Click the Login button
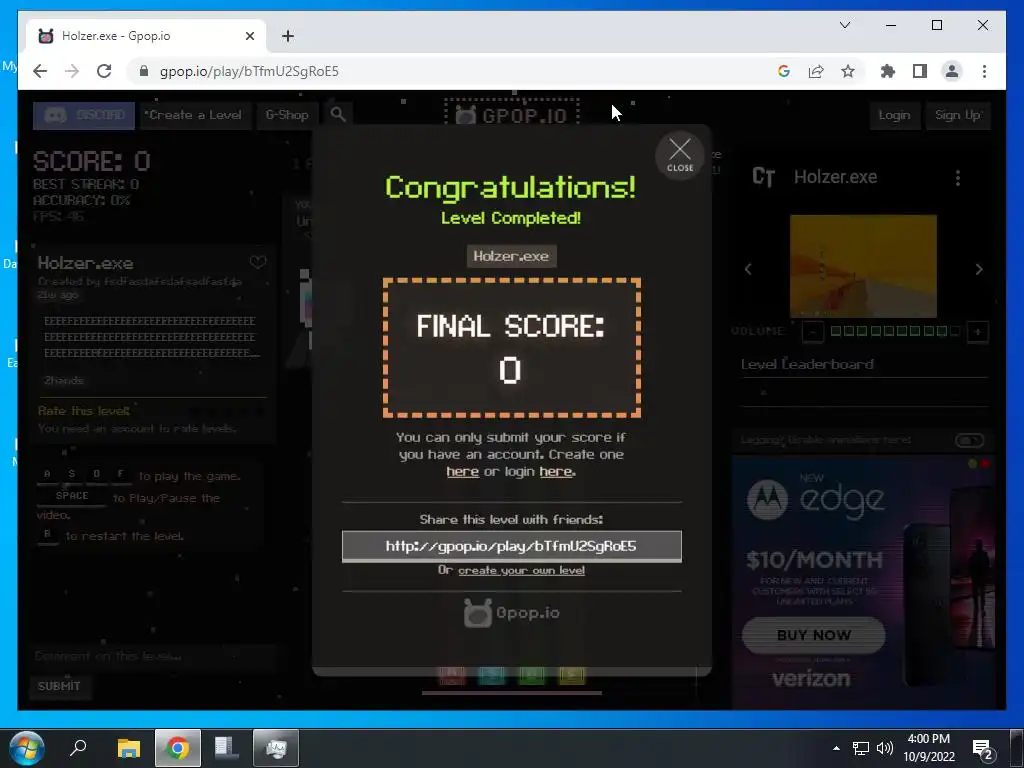 (x=894, y=115)
